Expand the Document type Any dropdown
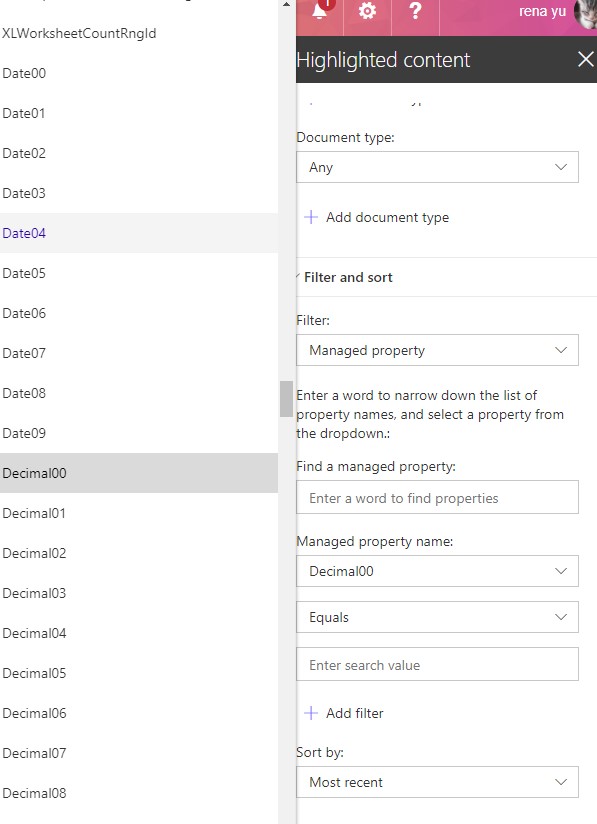Viewport: 597px width, 824px height. pyautogui.click(x=437, y=167)
